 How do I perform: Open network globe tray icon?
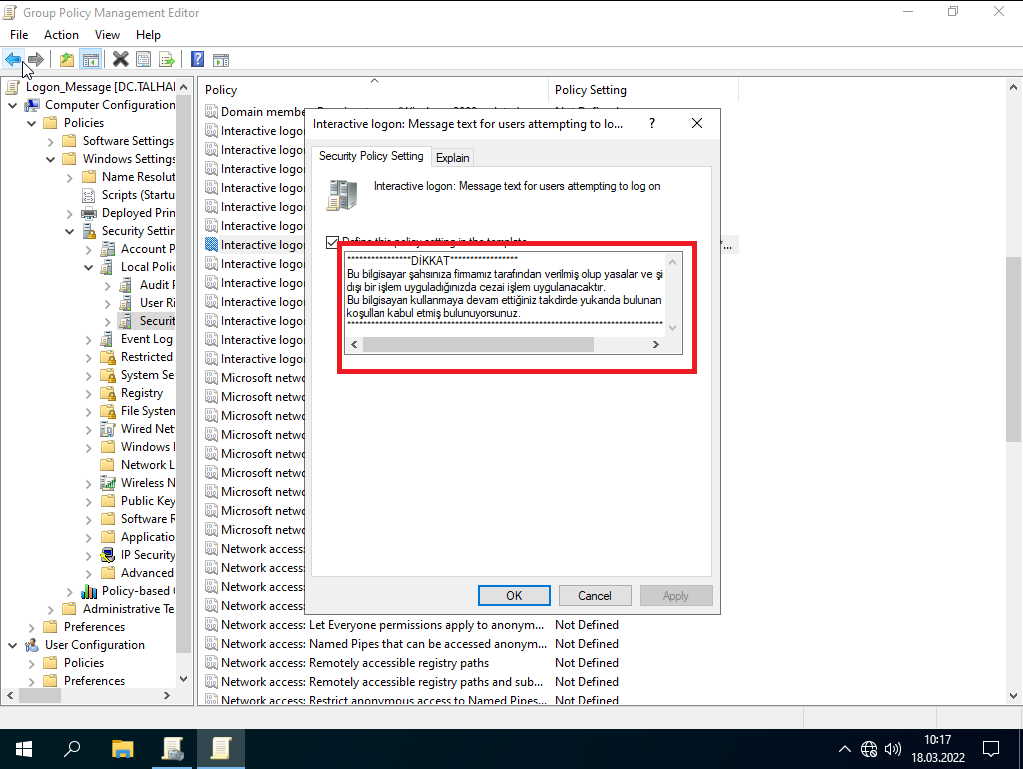[869, 749]
